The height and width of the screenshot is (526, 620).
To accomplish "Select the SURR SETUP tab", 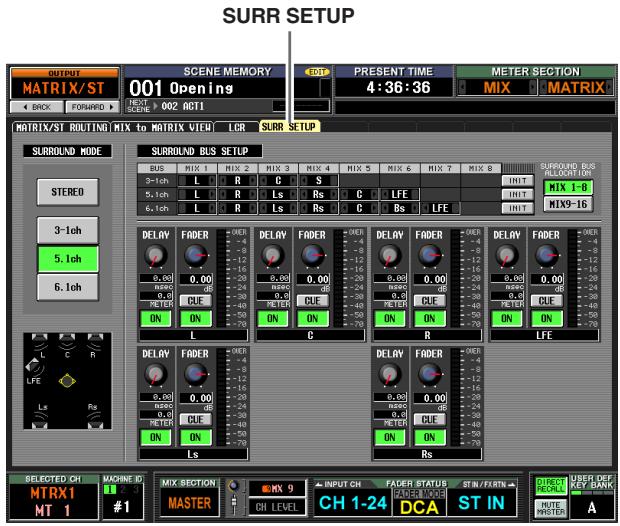I will [289, 127].
